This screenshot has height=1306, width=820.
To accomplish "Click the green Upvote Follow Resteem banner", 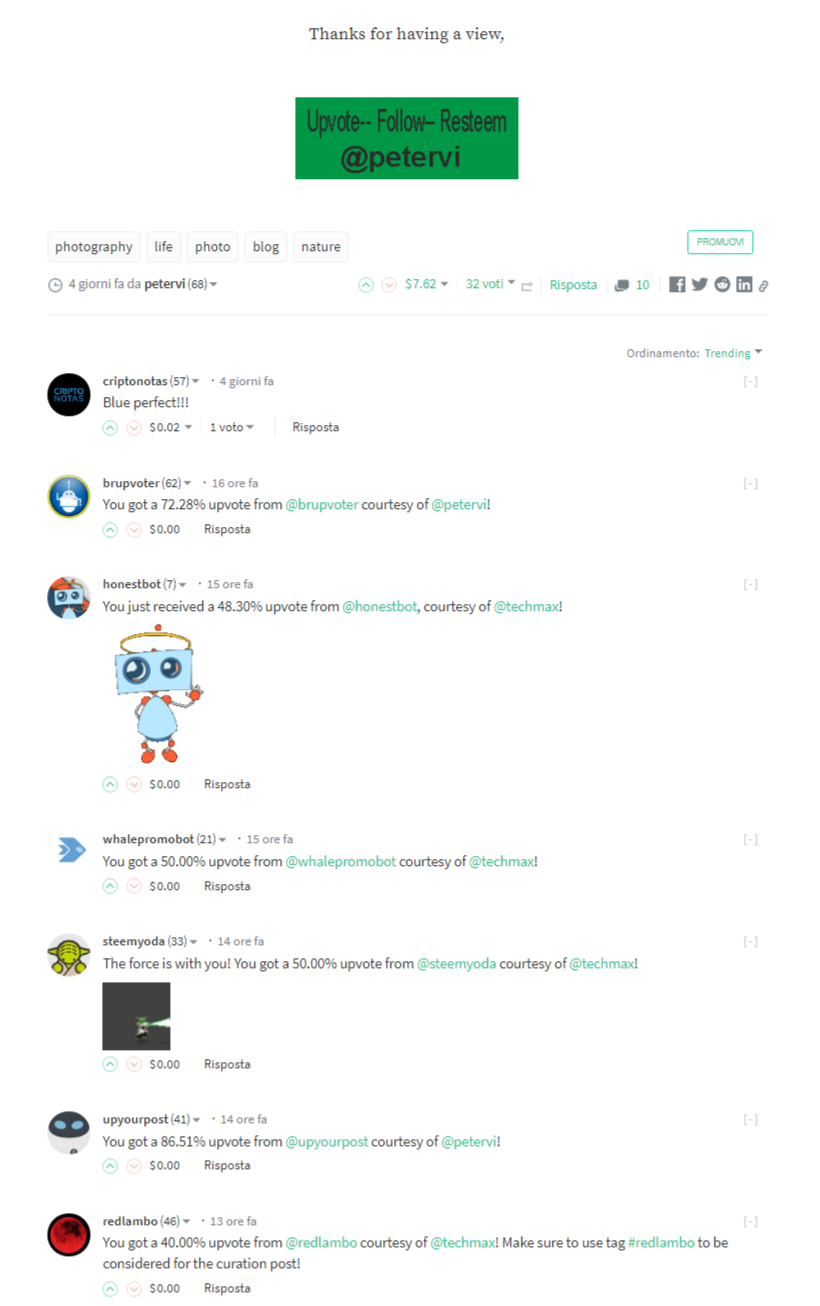I will (x=406, y=138).
